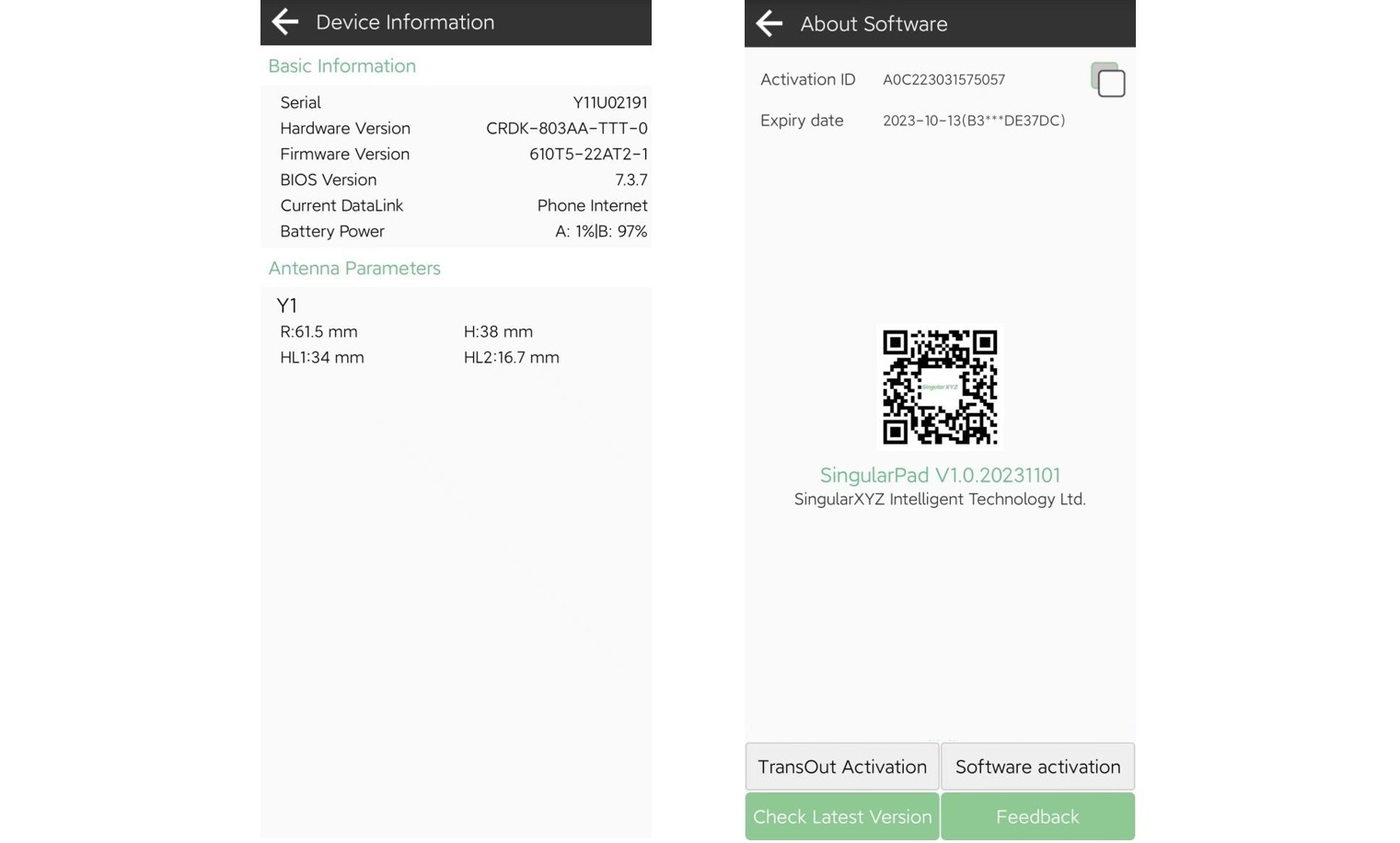Tap the Activation ID value text

(943, 80)
